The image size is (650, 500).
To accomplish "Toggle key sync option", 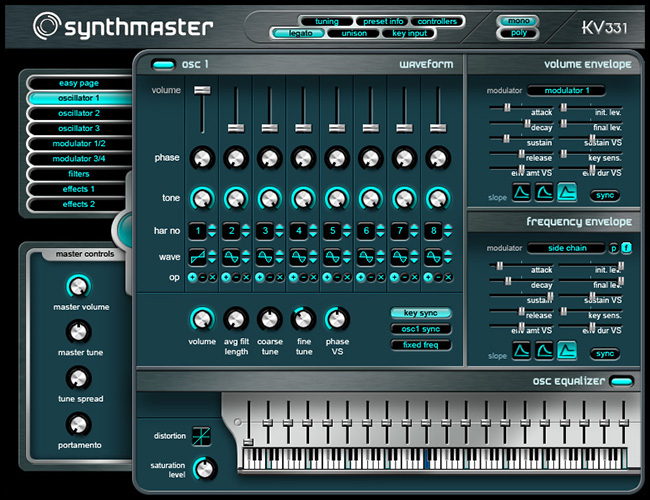I will click(421, 313).
